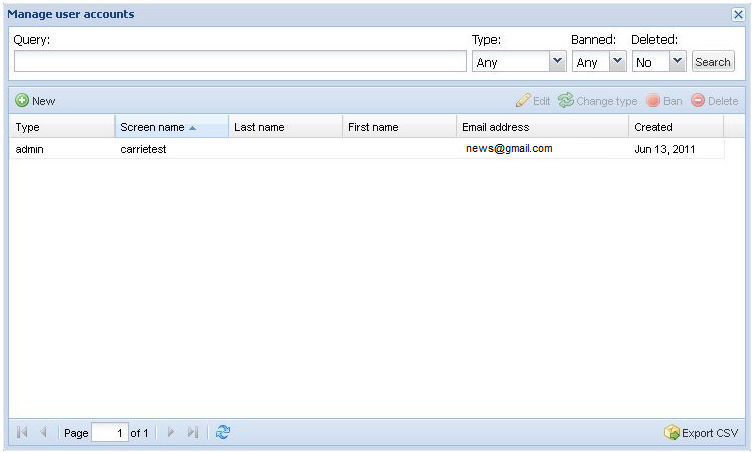Sort by the Created column header

coord(676,127)
